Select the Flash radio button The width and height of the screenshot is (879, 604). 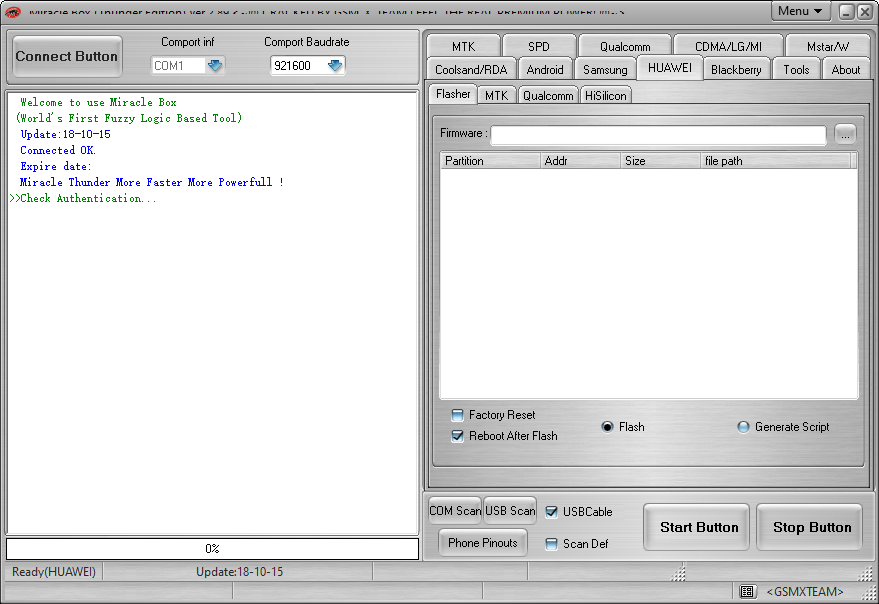coord(609,426)
